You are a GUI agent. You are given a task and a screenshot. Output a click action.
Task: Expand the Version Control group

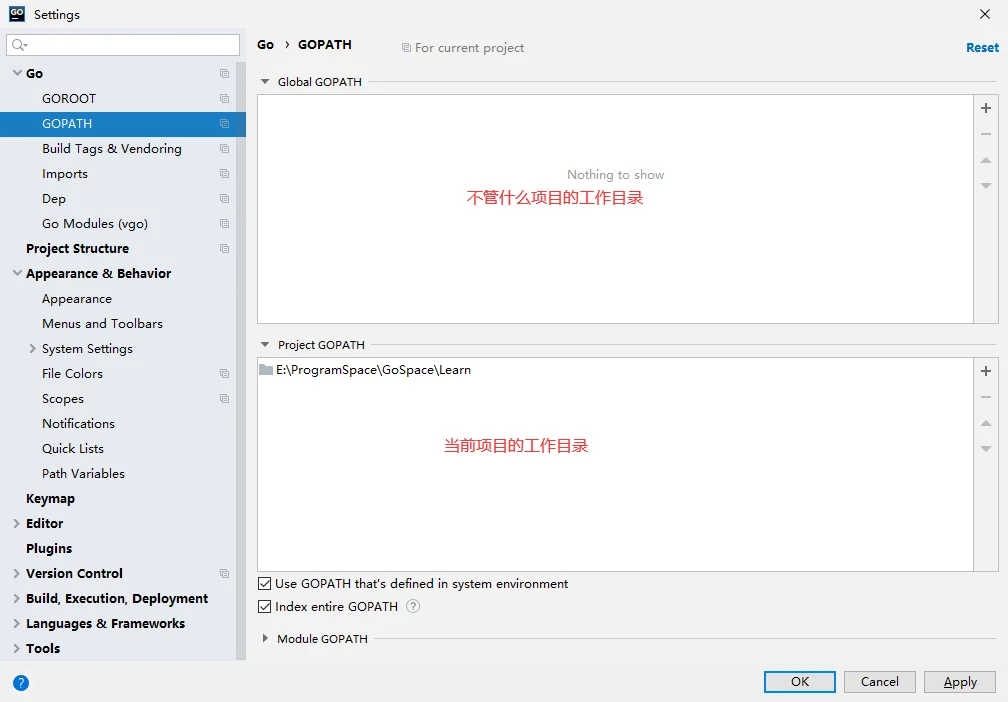click(x=17, y=573)
